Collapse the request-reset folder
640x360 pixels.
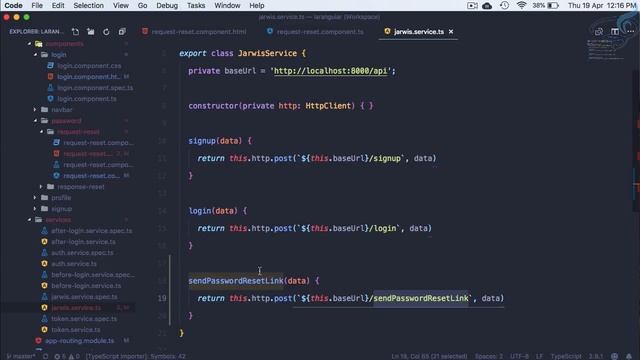pos(78,132)
